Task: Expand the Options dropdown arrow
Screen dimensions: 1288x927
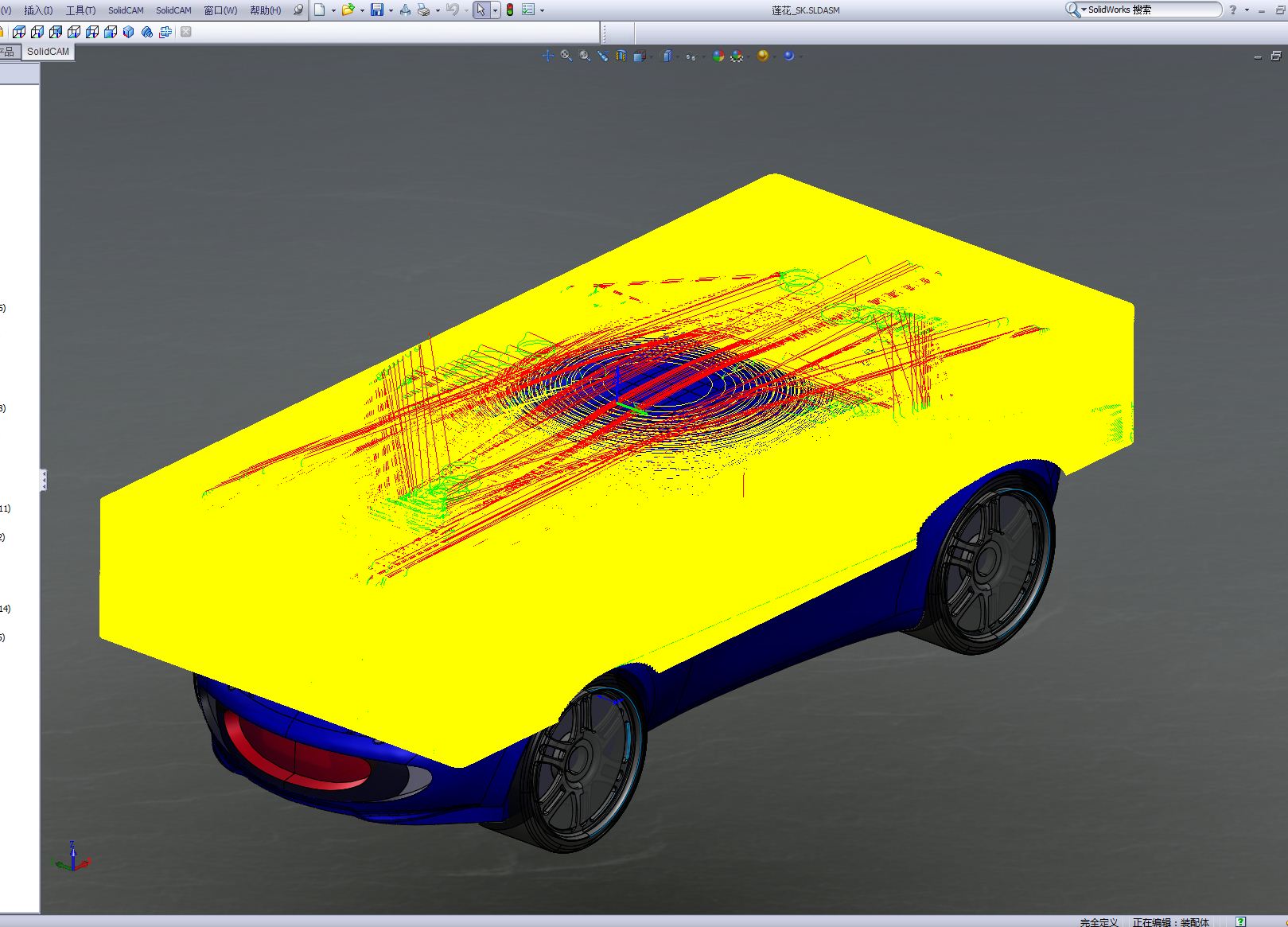Action: [x=542, y=10]
